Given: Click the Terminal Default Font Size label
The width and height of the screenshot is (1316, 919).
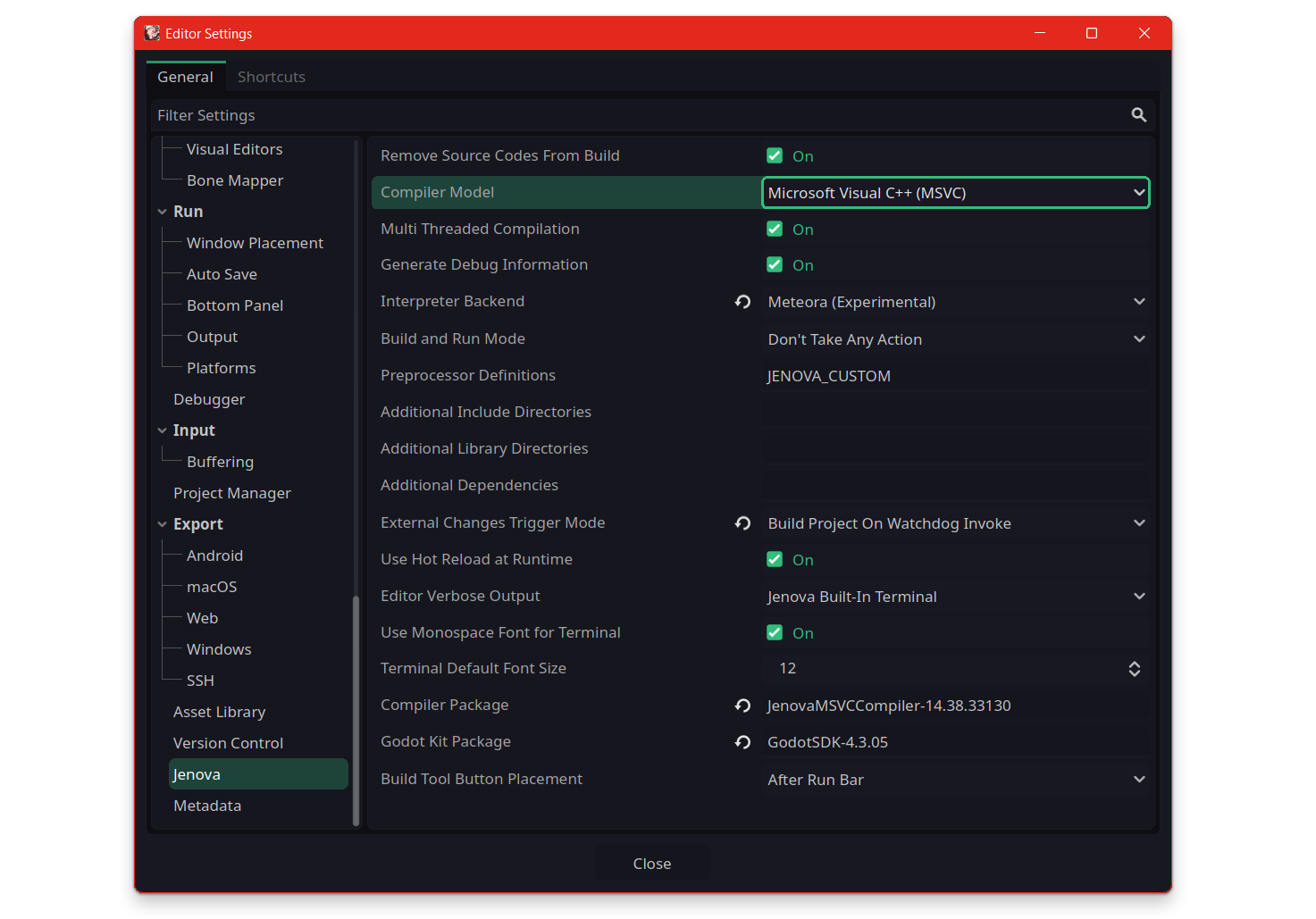Looking at the screenshot, I should click(474, 668).
